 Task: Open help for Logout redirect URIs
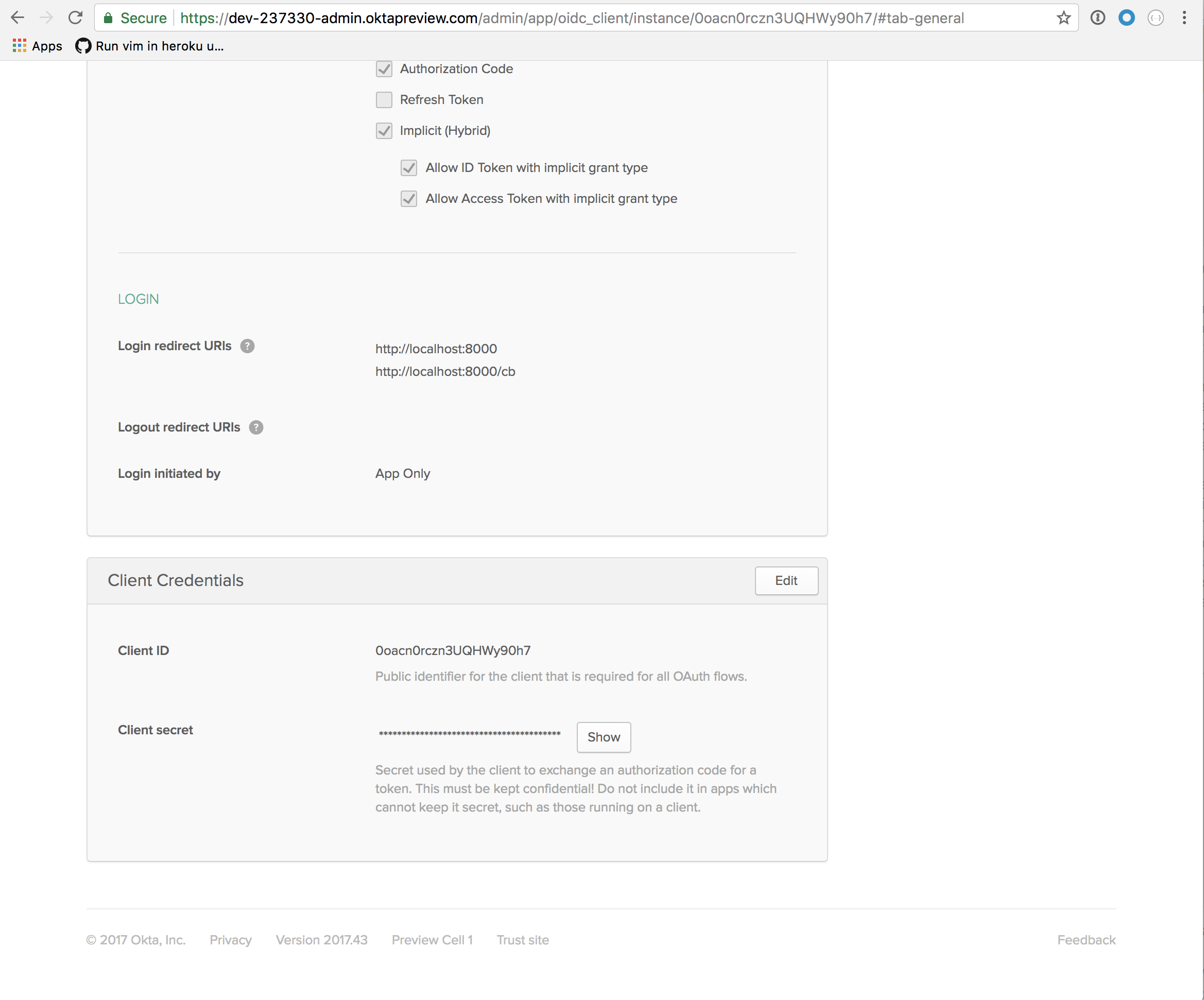click(256, 428)
